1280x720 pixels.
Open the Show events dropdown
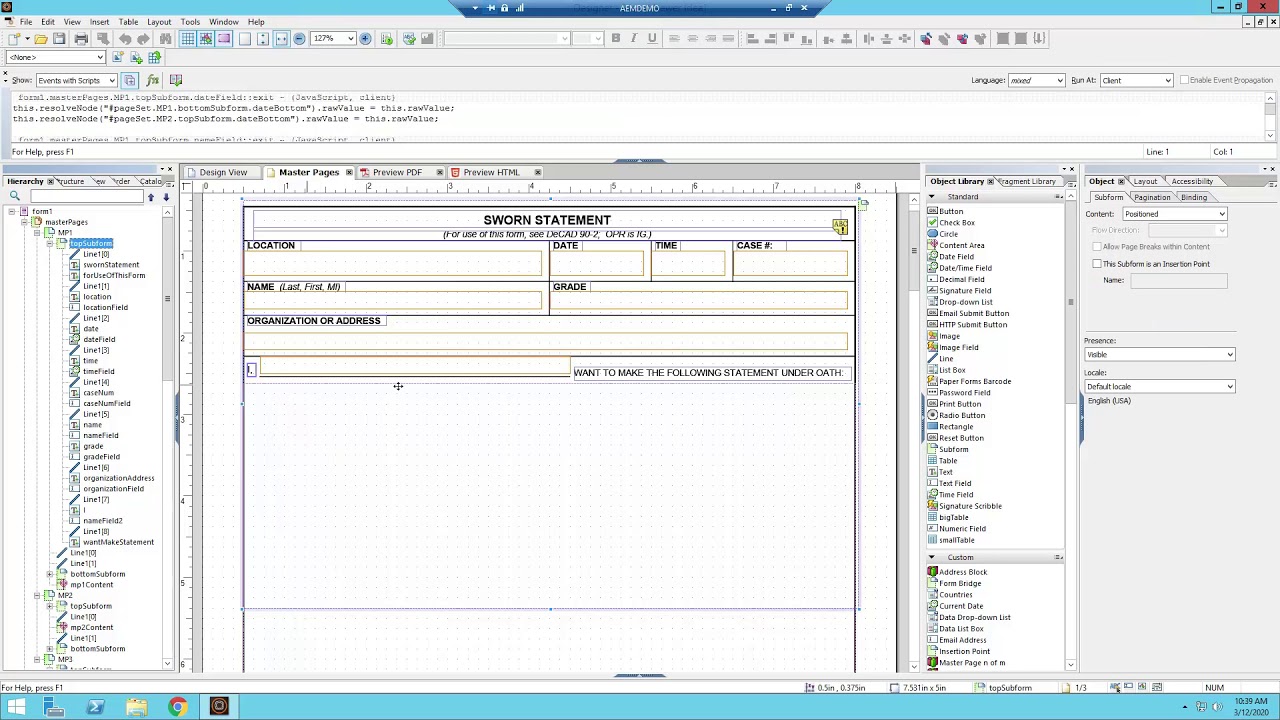(x=111, y=80)
